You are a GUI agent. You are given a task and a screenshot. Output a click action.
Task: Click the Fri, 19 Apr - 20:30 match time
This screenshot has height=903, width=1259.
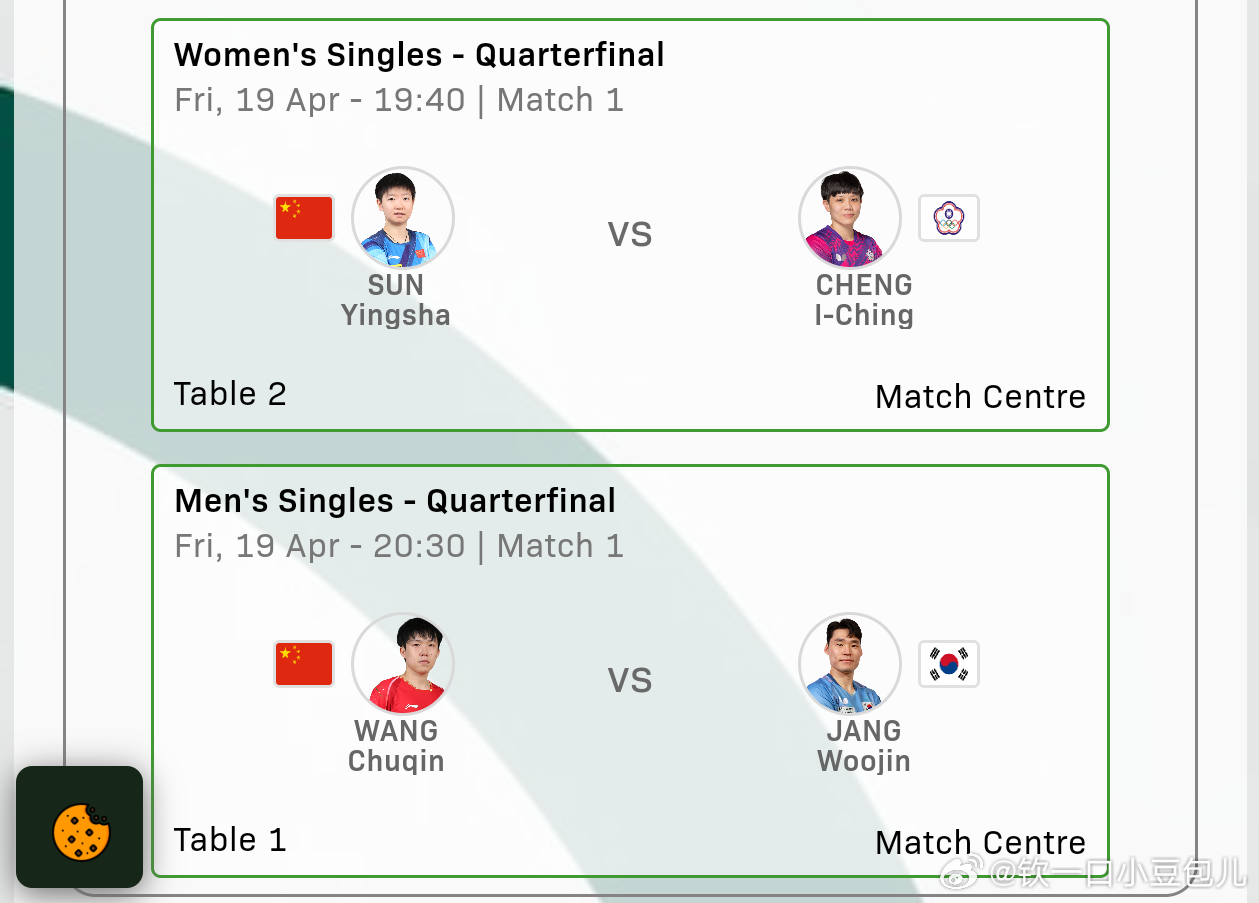point(320,546)
